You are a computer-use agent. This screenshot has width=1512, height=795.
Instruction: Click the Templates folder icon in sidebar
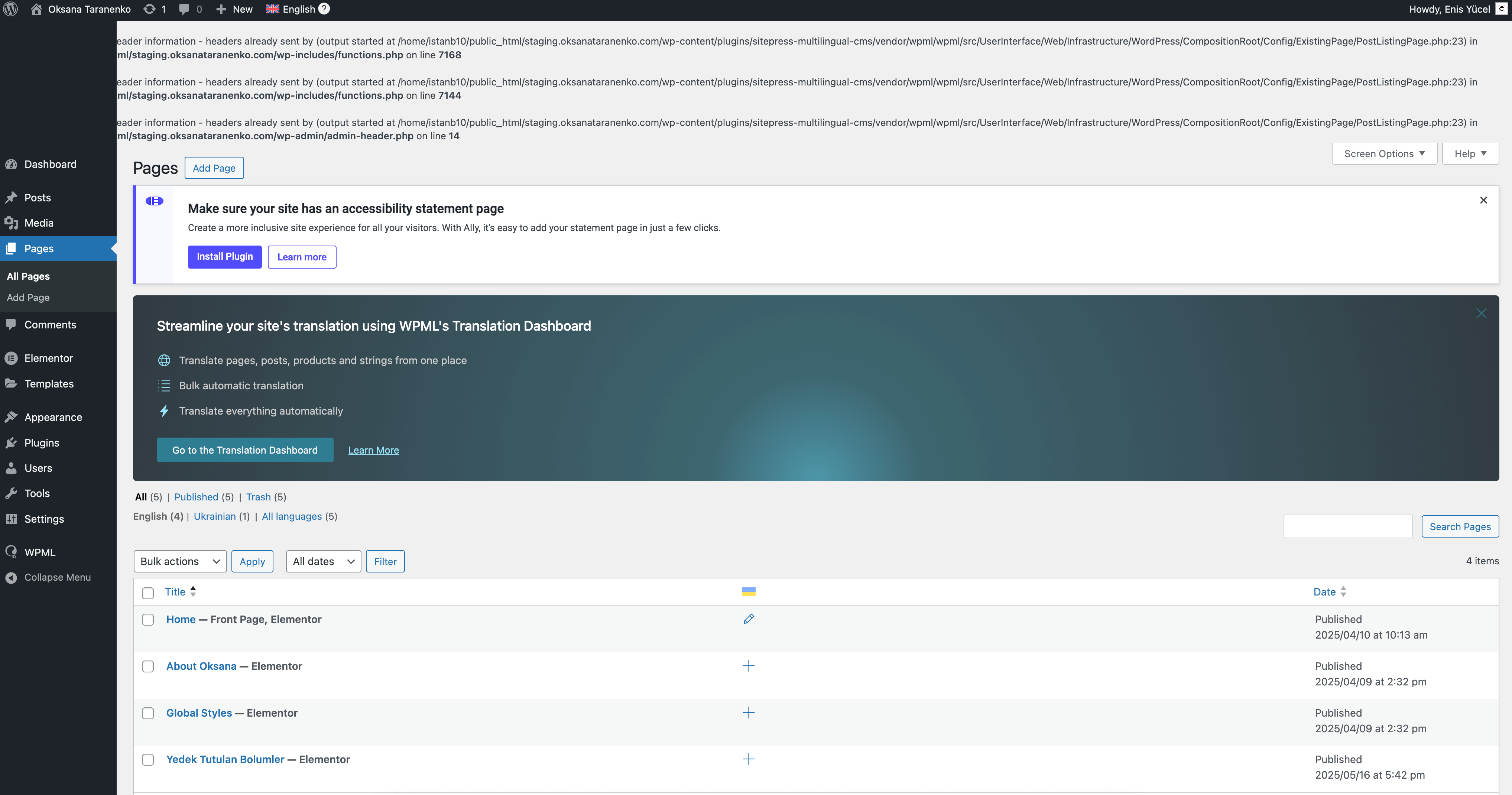[11, 383]
